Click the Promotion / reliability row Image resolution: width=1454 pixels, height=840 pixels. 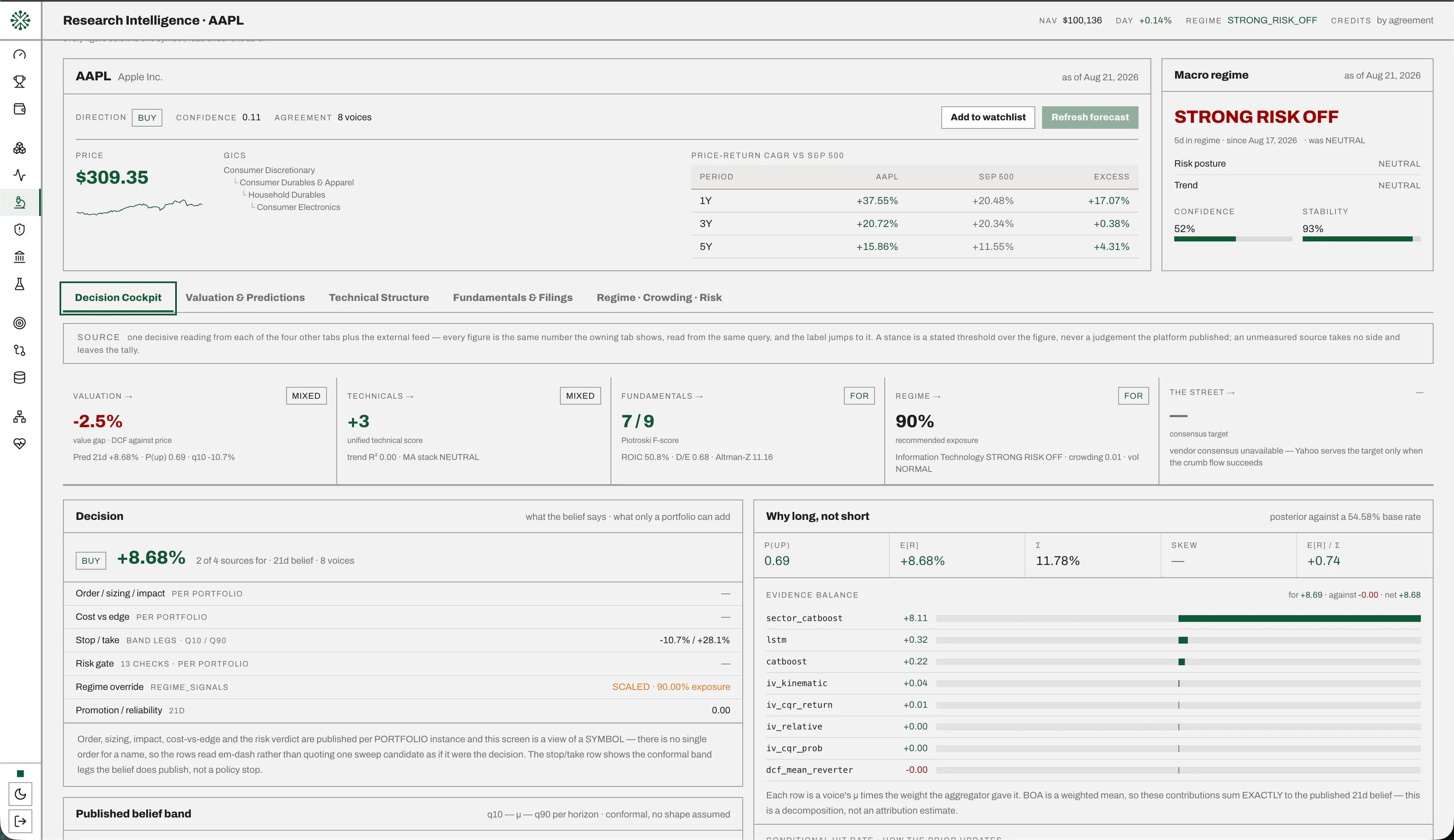point(403,710)
